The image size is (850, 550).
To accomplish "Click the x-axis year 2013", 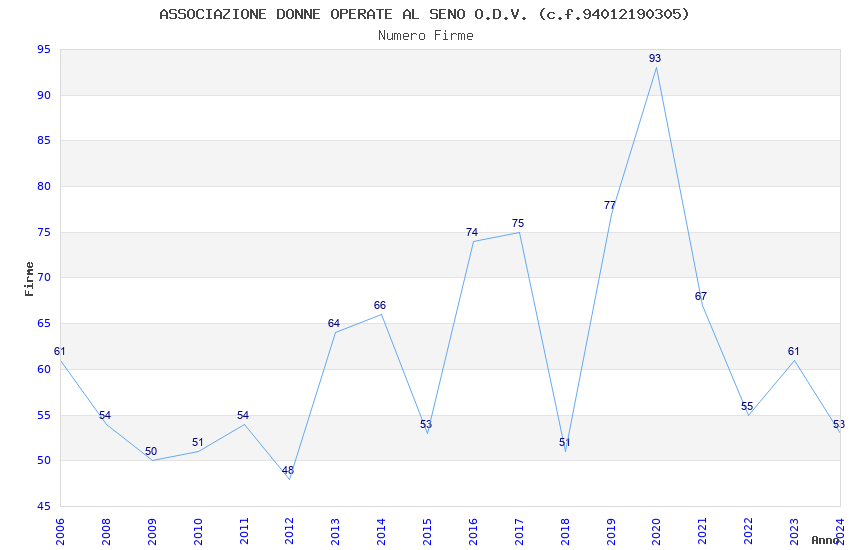I will coord(335,531).
